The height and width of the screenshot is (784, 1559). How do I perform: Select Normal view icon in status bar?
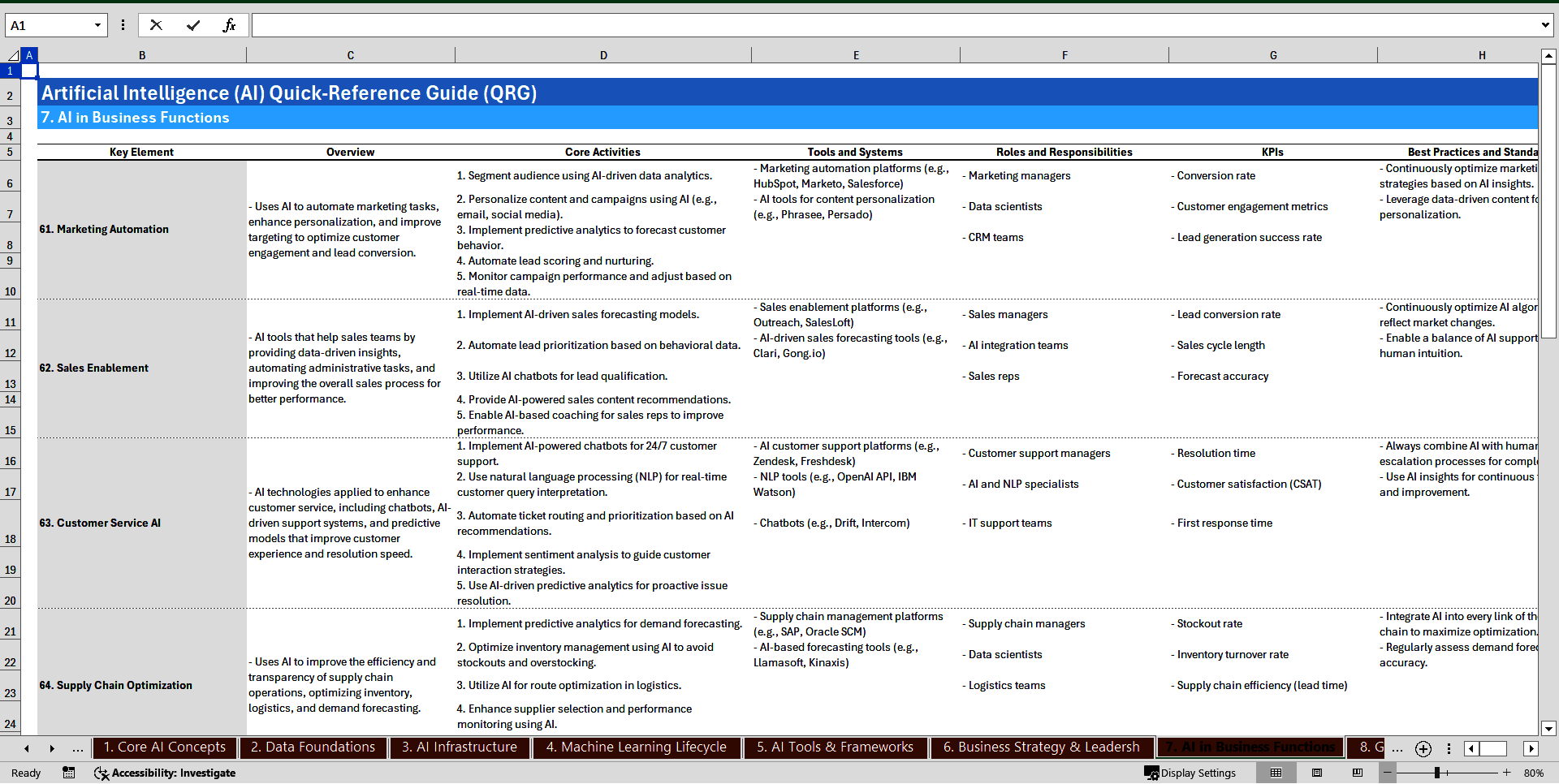tap(1276, 773)
